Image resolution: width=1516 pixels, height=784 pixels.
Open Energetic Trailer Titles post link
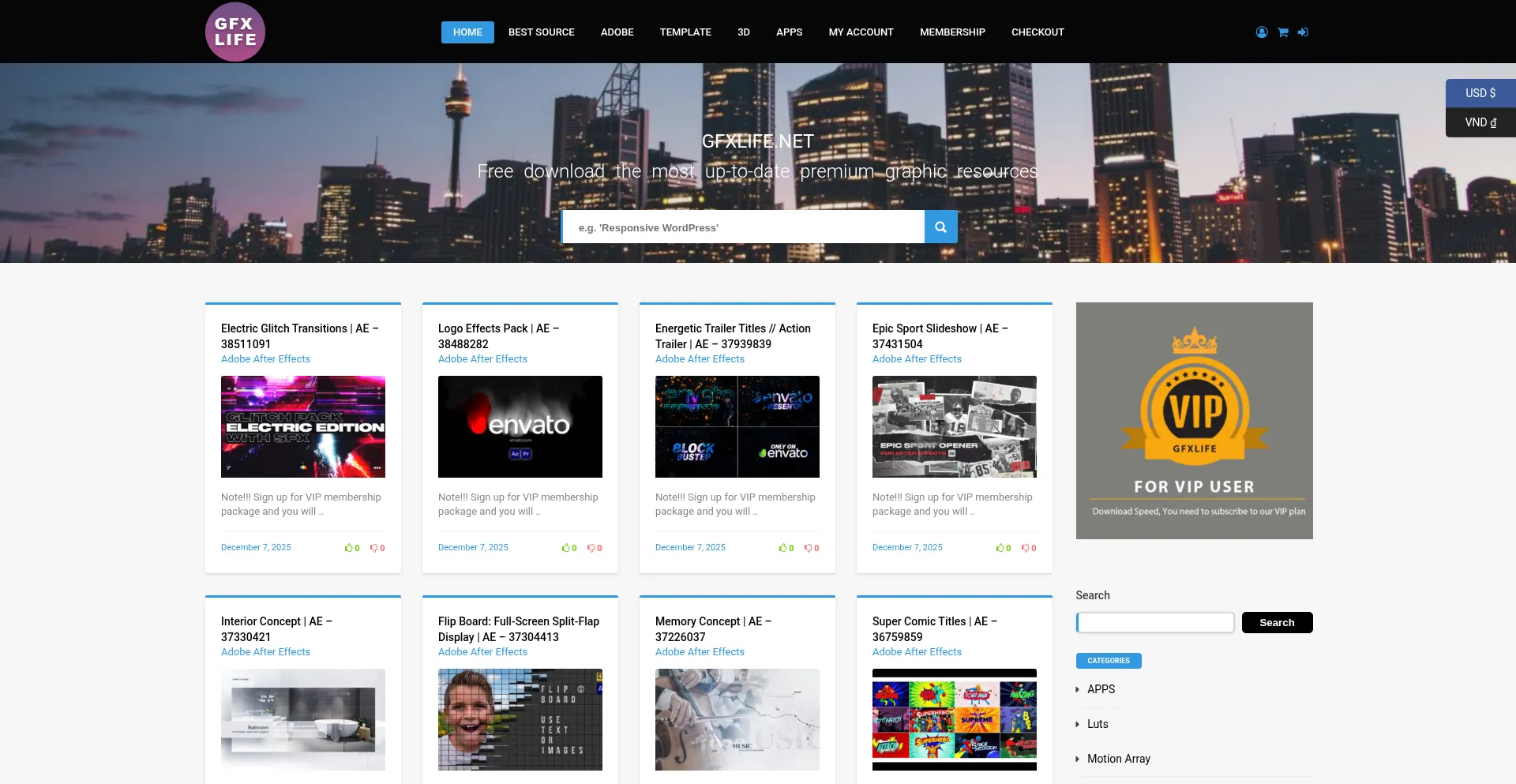[x=733, y=336]
